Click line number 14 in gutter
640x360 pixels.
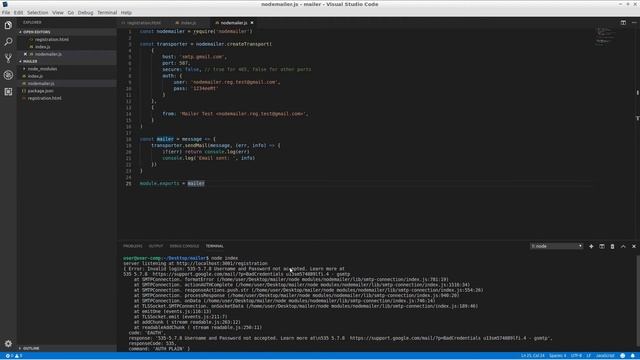(x=129, y=114)
